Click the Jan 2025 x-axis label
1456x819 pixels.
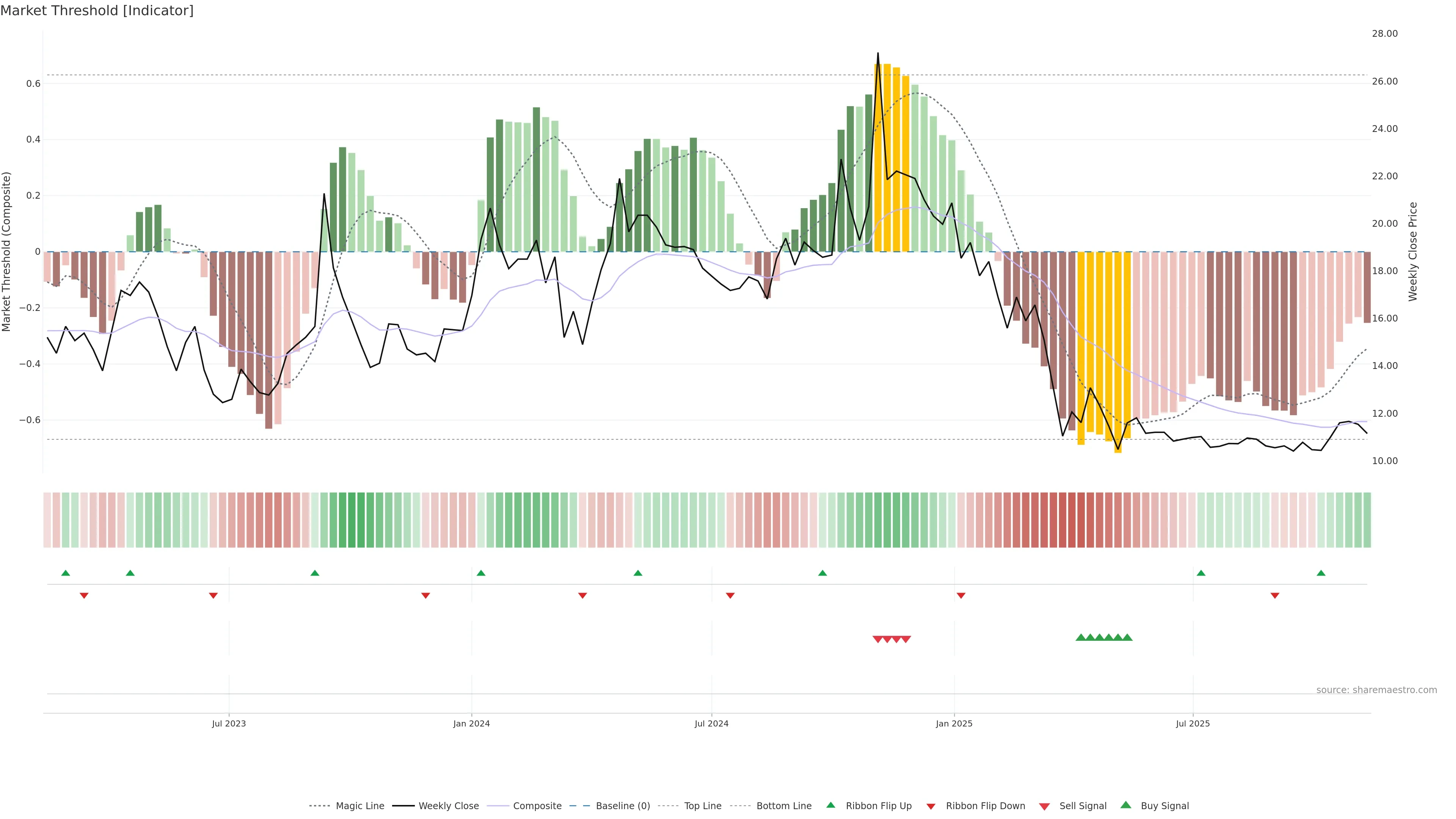[x=954, y=723]
